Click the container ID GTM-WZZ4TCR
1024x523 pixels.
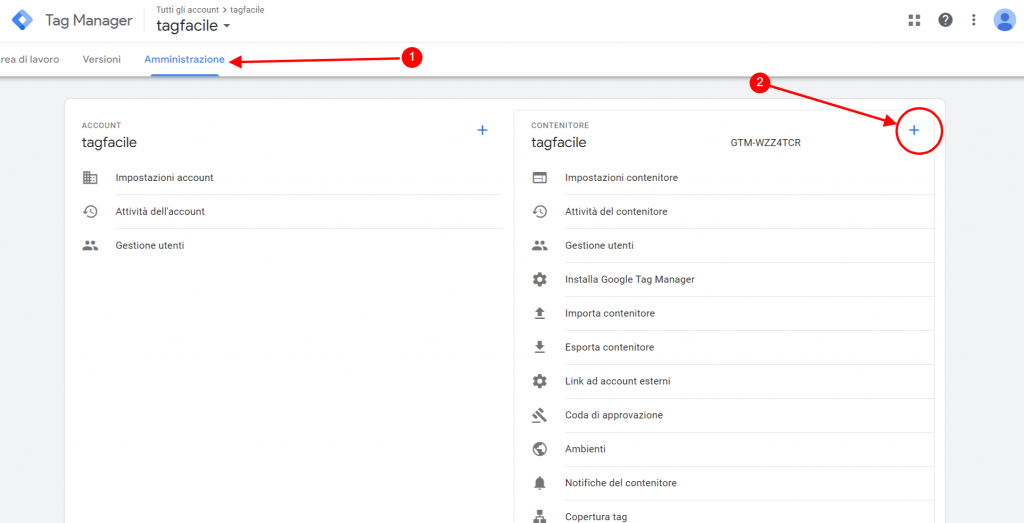pyautogui.click(x=765, y=143)
